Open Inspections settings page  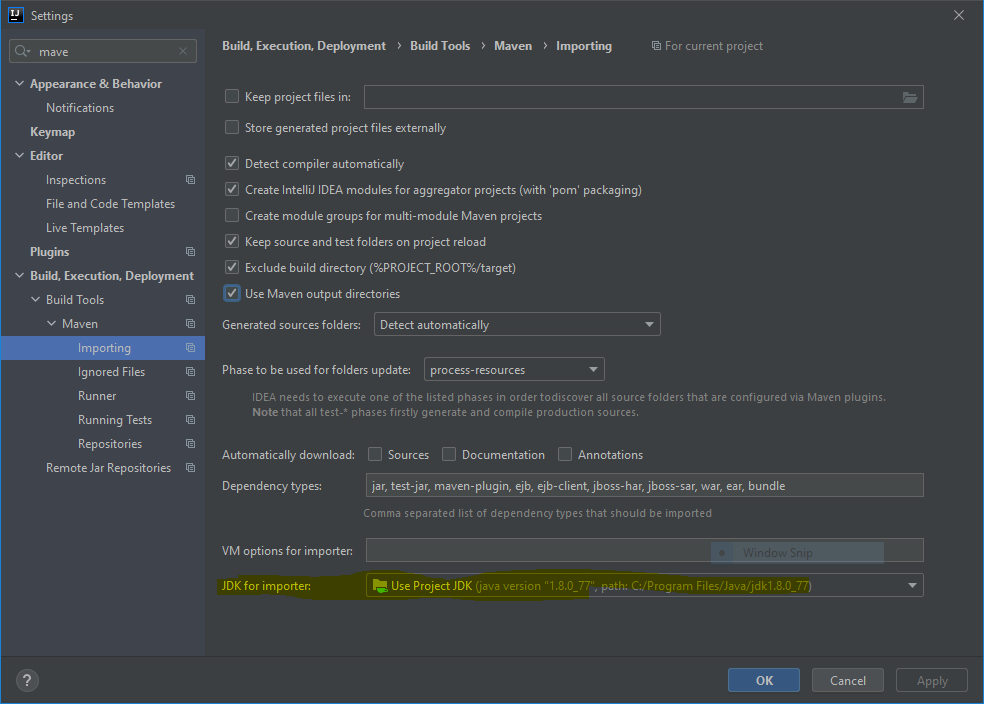76,180
